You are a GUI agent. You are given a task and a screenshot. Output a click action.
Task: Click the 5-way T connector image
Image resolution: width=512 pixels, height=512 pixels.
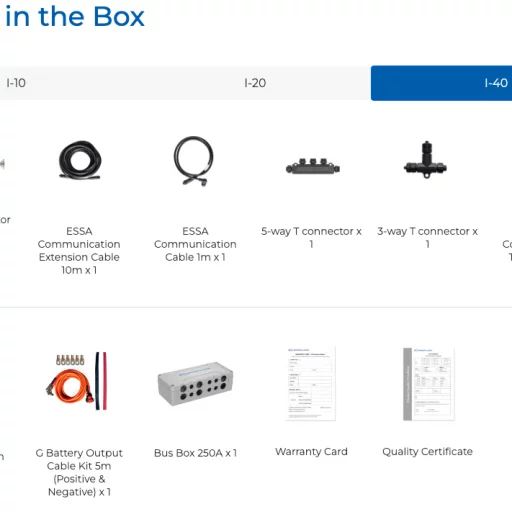(x=313, y=166)
